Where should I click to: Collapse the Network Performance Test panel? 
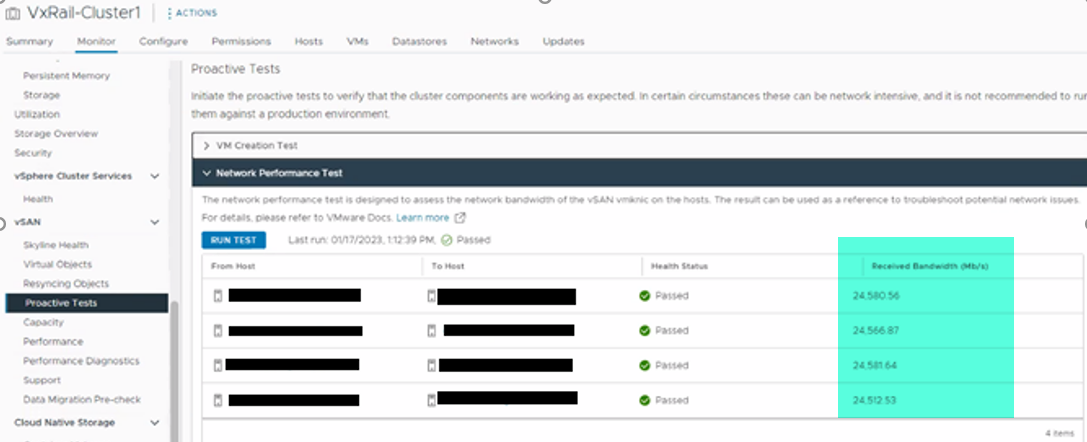point(207,173)
